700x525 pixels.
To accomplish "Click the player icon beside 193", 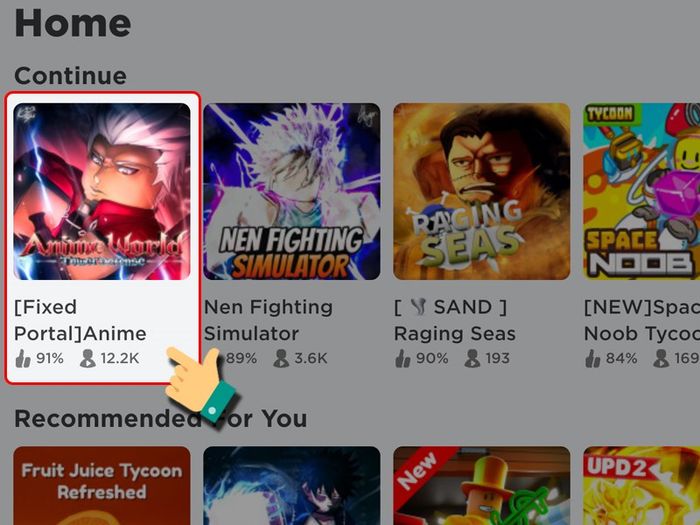I will click(472, 358).
